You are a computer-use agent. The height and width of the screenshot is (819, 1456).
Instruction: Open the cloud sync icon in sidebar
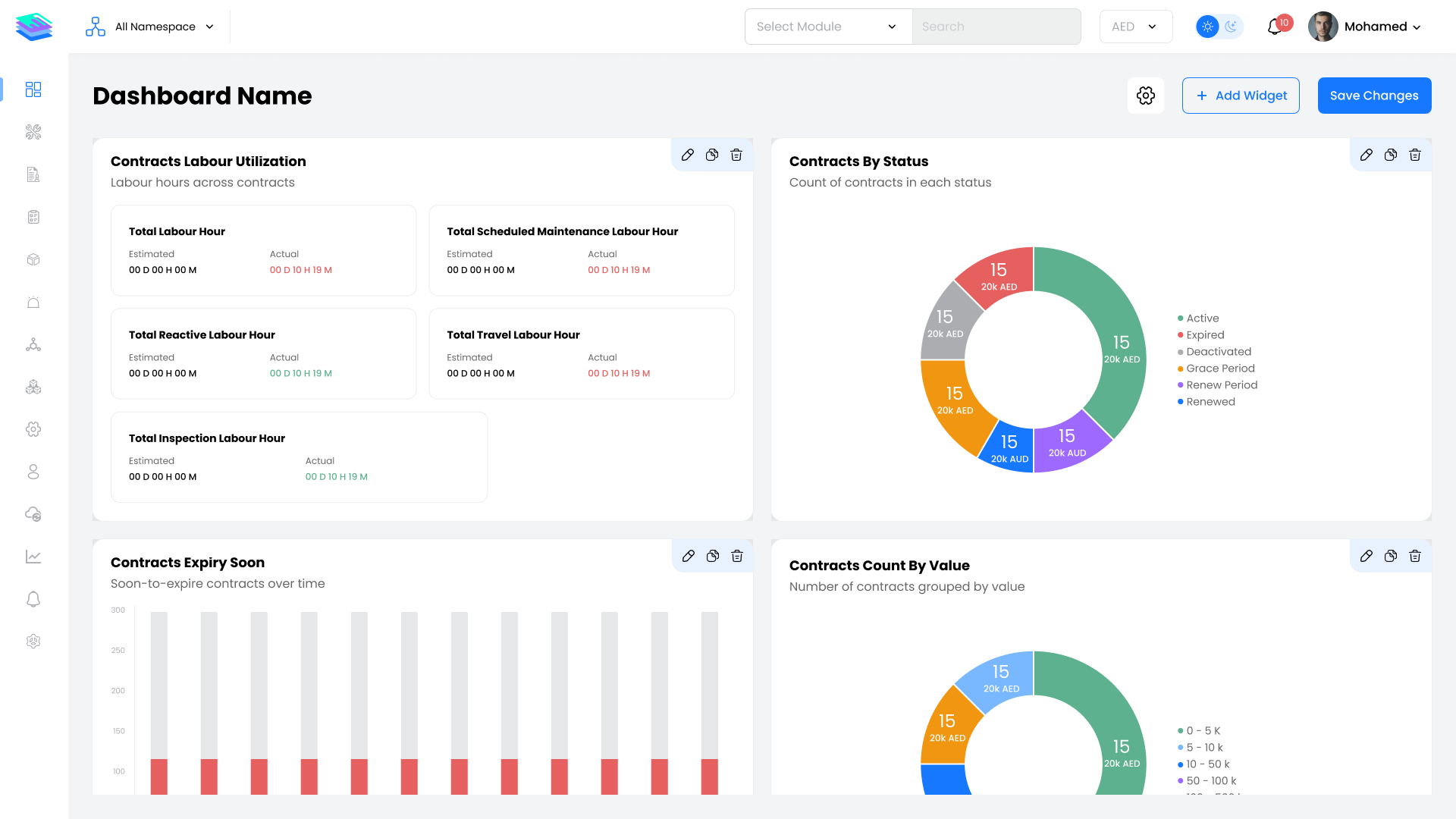coord(33,514)
